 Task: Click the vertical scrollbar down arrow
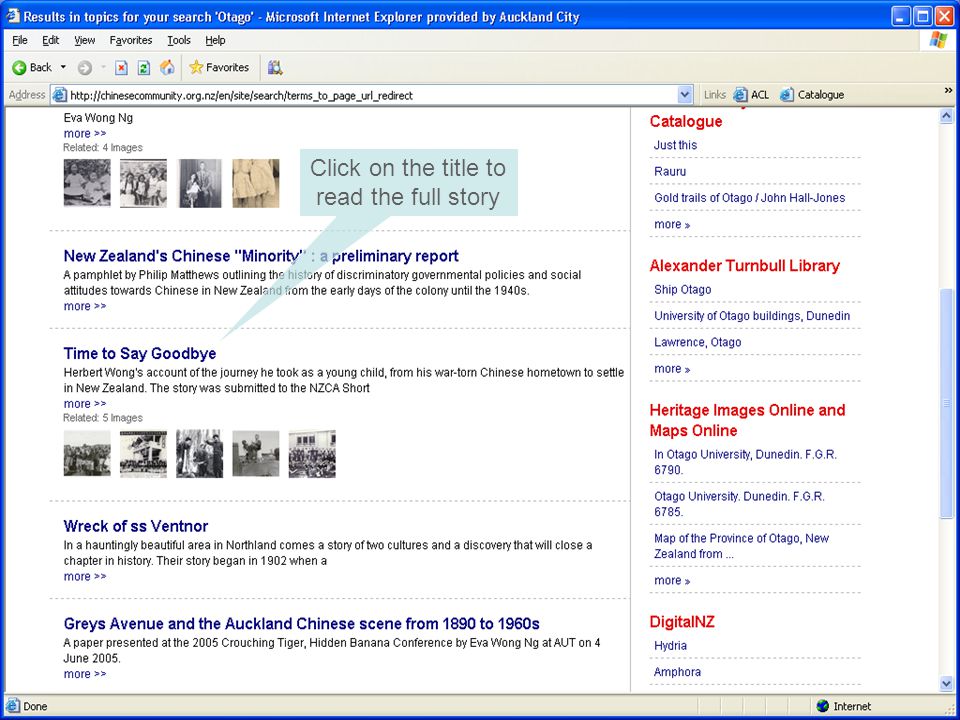click(946, 683)
